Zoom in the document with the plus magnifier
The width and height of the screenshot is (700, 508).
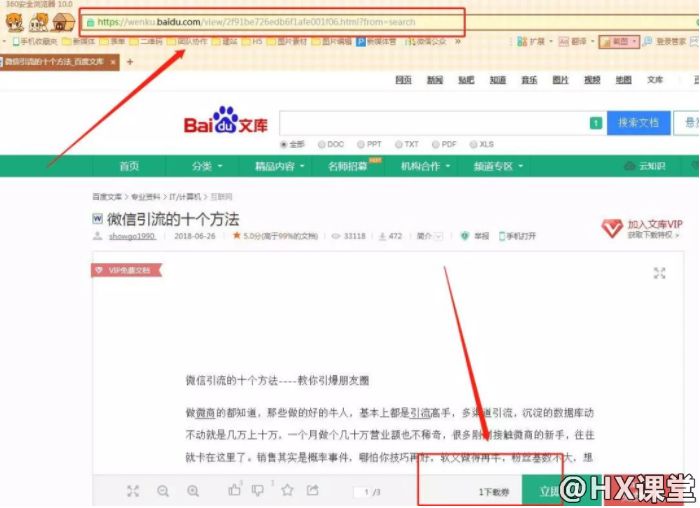click(193, 491)
